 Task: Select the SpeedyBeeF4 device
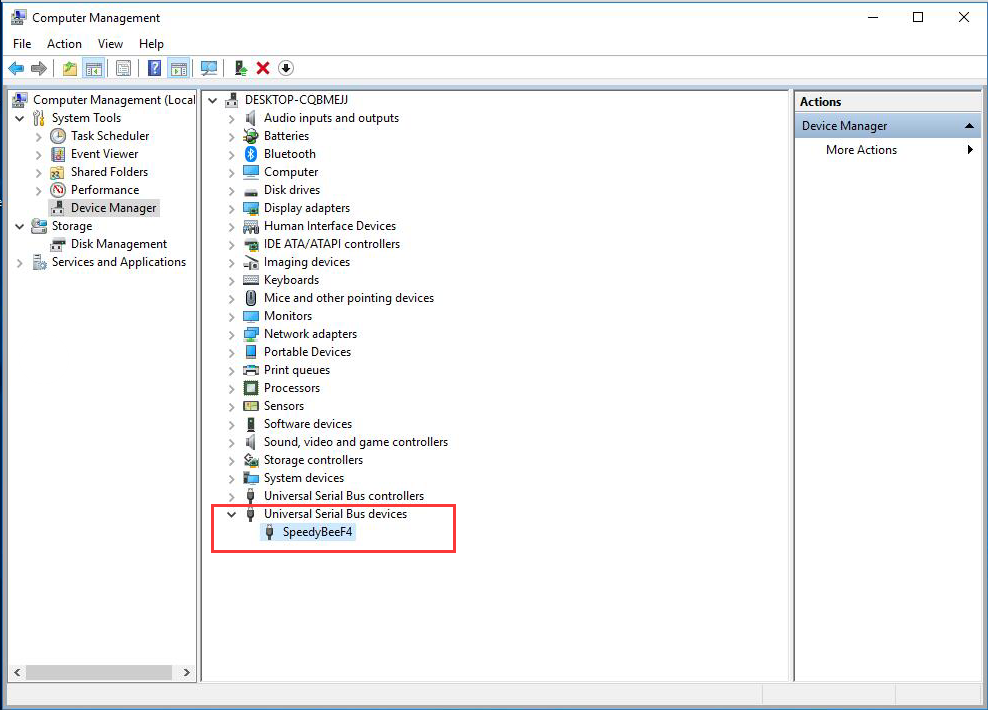point(318,532)
